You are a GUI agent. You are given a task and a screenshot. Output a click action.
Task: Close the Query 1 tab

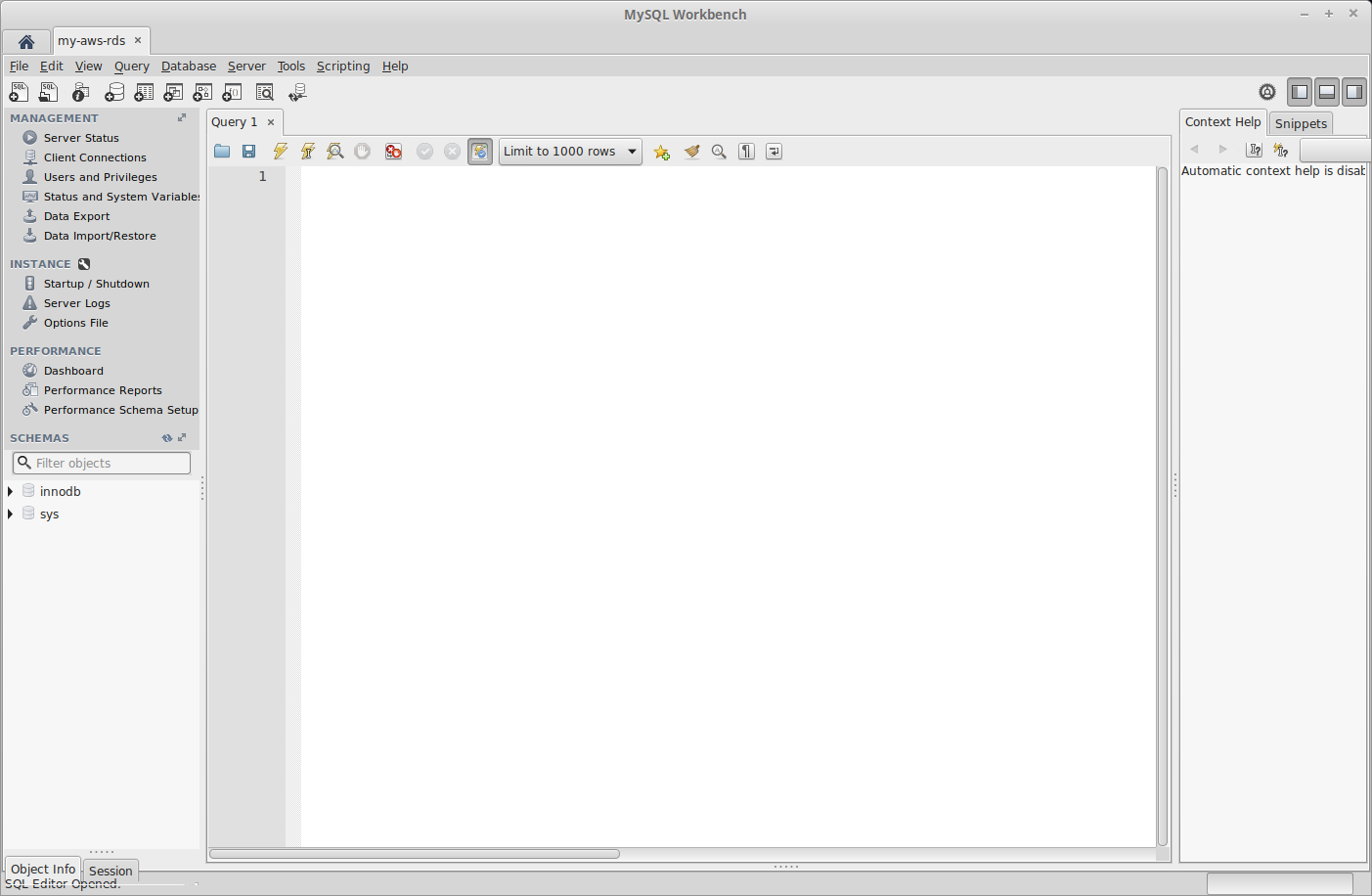[x=271, y=122]
